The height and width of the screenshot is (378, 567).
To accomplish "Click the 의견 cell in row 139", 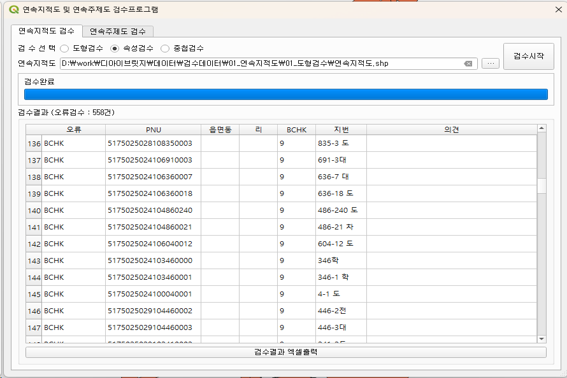I will click(x=451, y=194).
